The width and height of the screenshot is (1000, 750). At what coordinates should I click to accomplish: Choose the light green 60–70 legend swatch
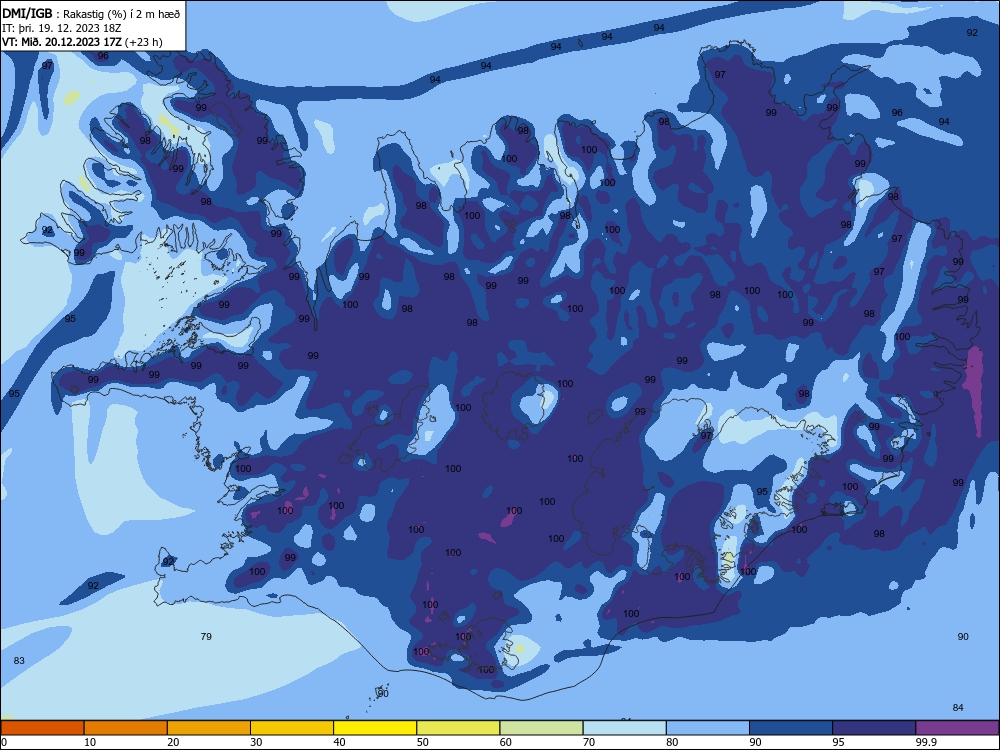coord(541,728)
